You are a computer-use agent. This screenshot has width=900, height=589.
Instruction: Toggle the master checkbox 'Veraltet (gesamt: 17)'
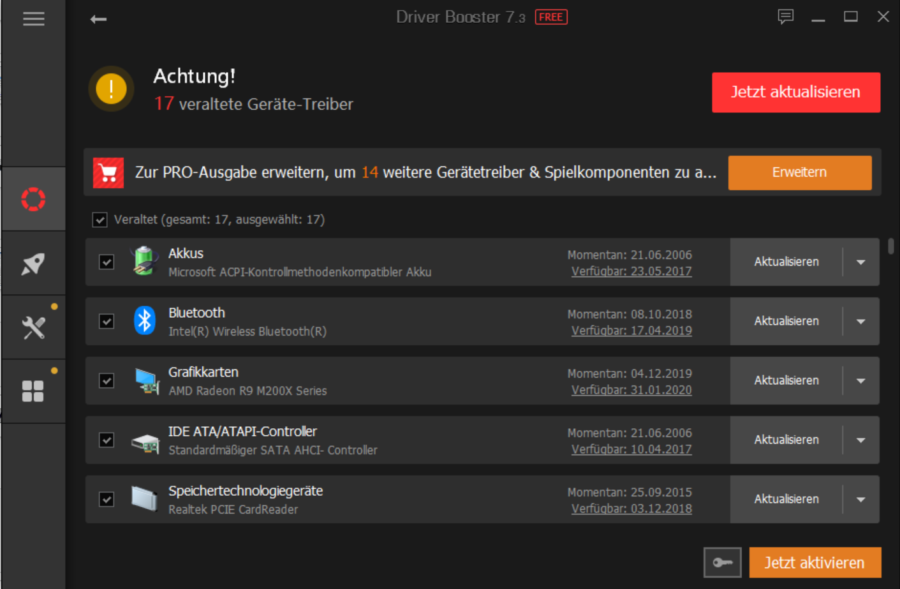pyautogui.click(x=100, y=219)
